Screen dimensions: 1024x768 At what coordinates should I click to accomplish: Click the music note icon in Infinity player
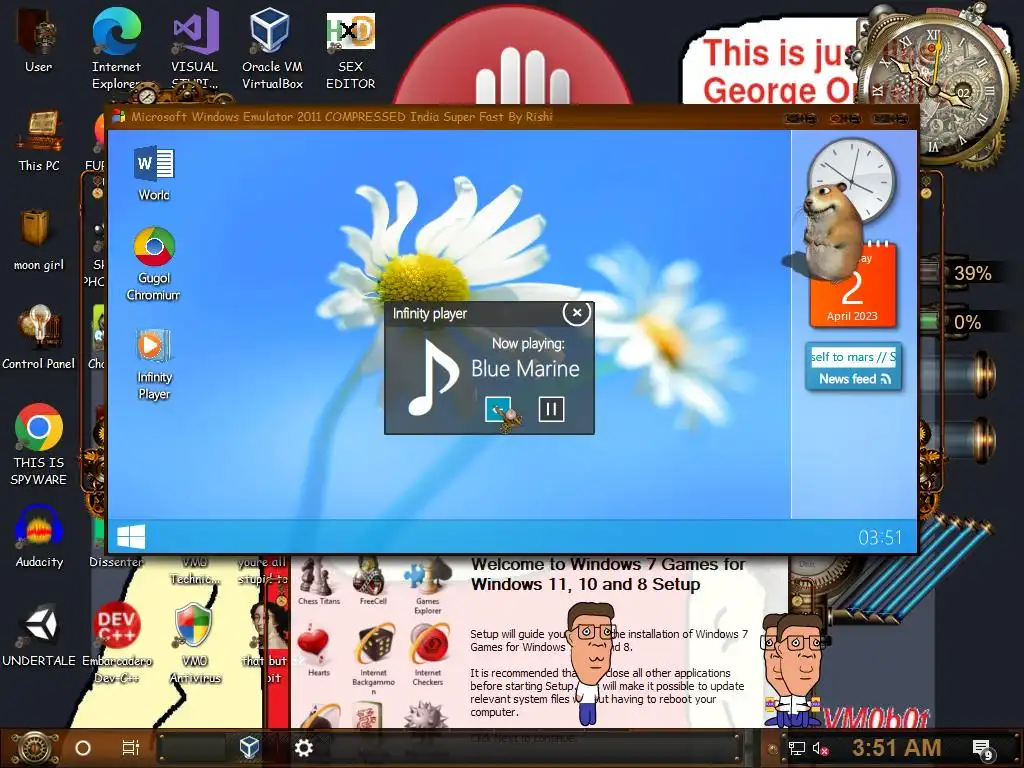pos(432,379)
